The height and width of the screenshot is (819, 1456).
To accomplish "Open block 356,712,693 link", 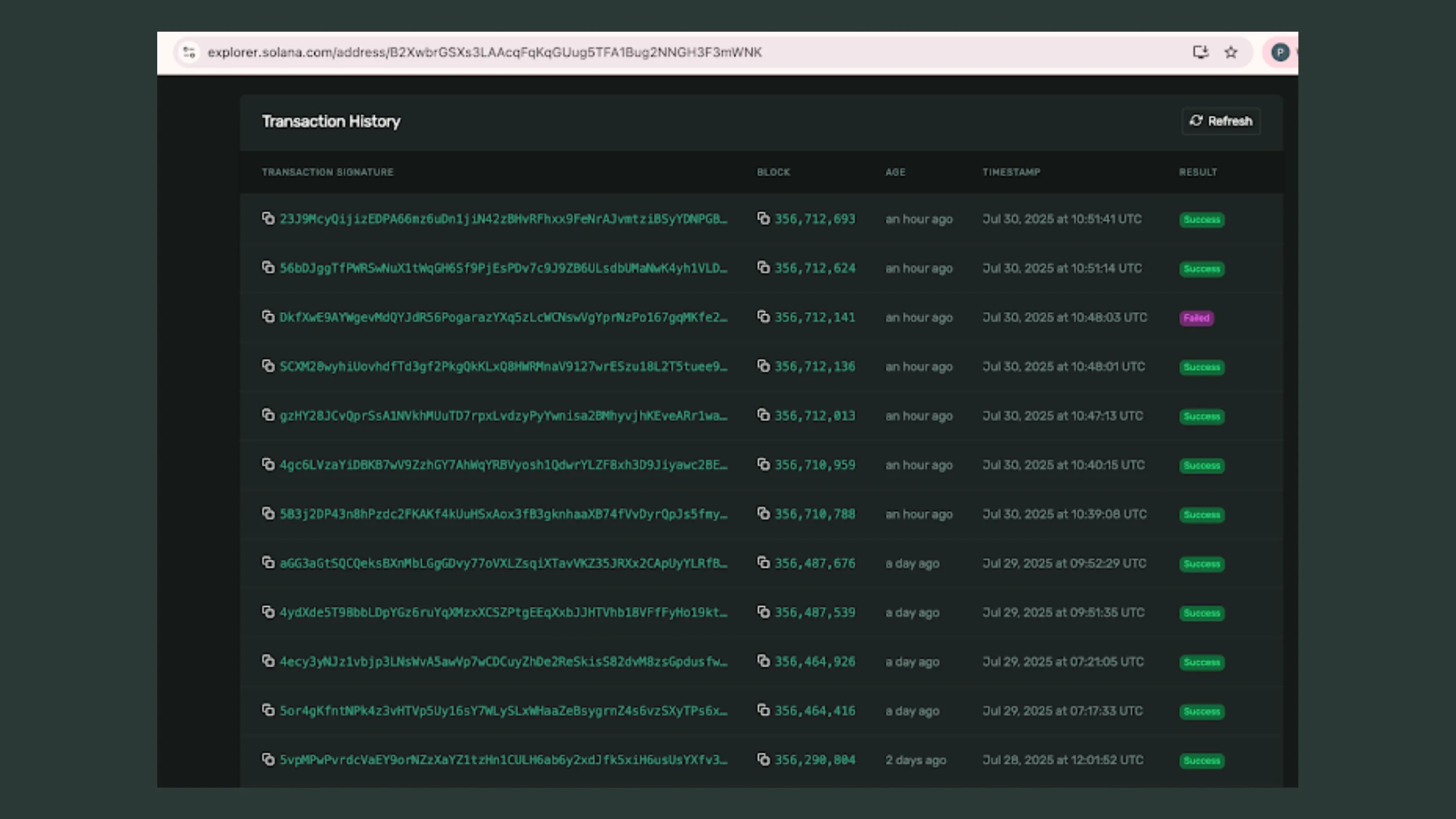I will click(x=815, y=219).
